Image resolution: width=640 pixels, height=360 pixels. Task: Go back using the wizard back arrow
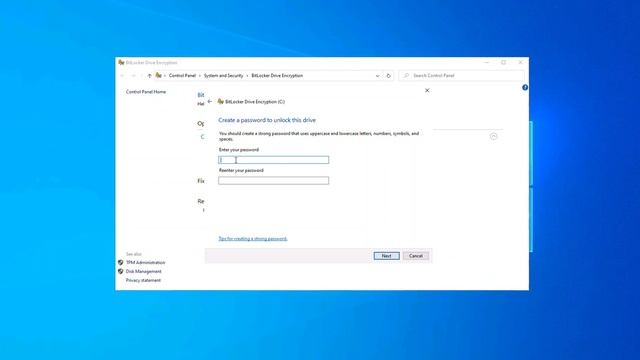click(209, 102)
